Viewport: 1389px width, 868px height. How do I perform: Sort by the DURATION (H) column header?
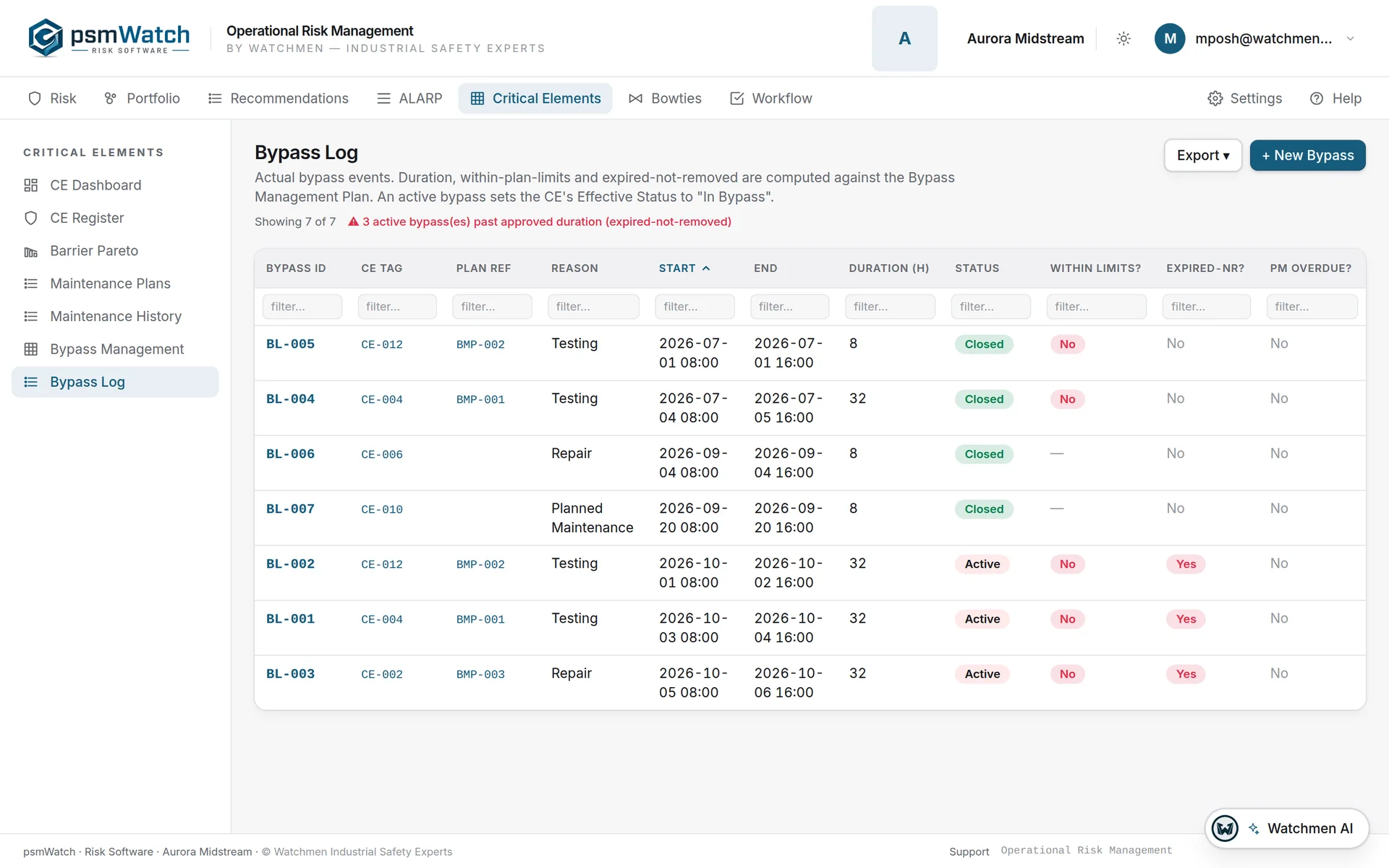point(888,268)
